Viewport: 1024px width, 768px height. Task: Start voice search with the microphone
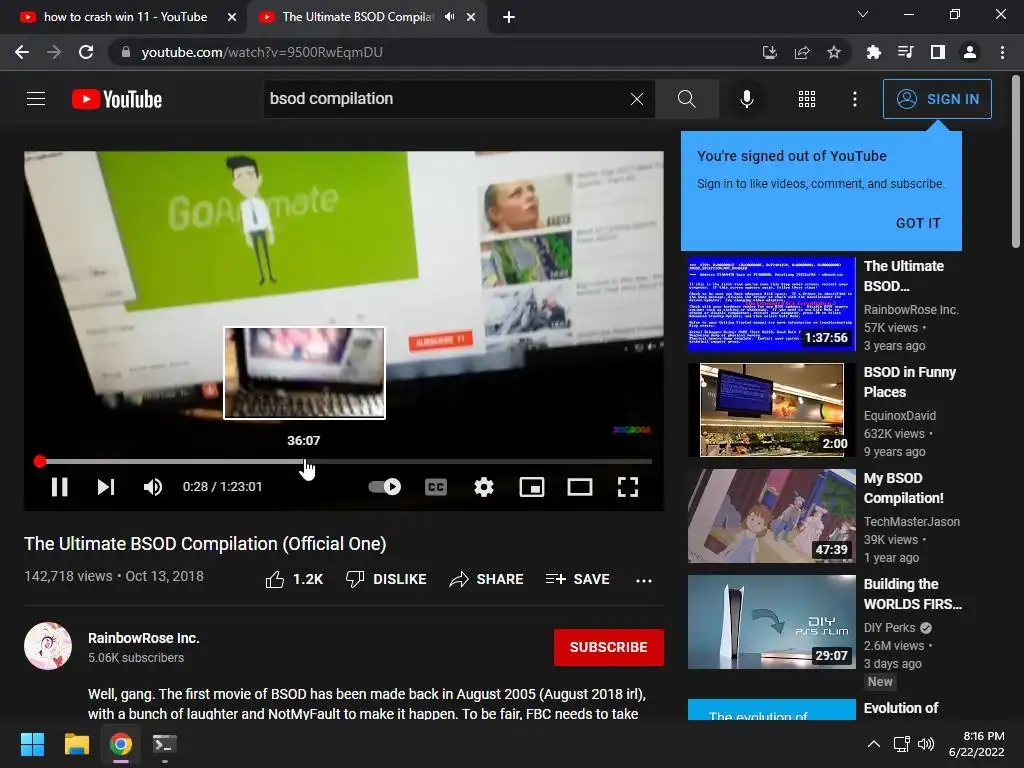(746, 99)
